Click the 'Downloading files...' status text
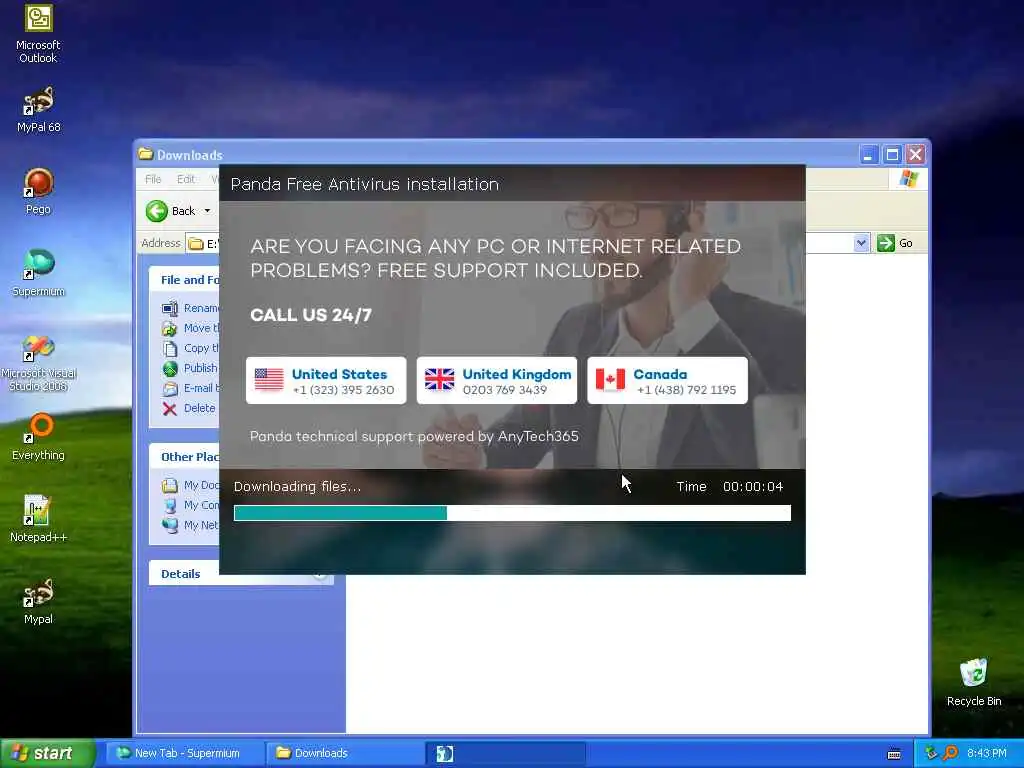Image resolution: width=1024 pixels, height=768 pixels. tap(297, 487)
